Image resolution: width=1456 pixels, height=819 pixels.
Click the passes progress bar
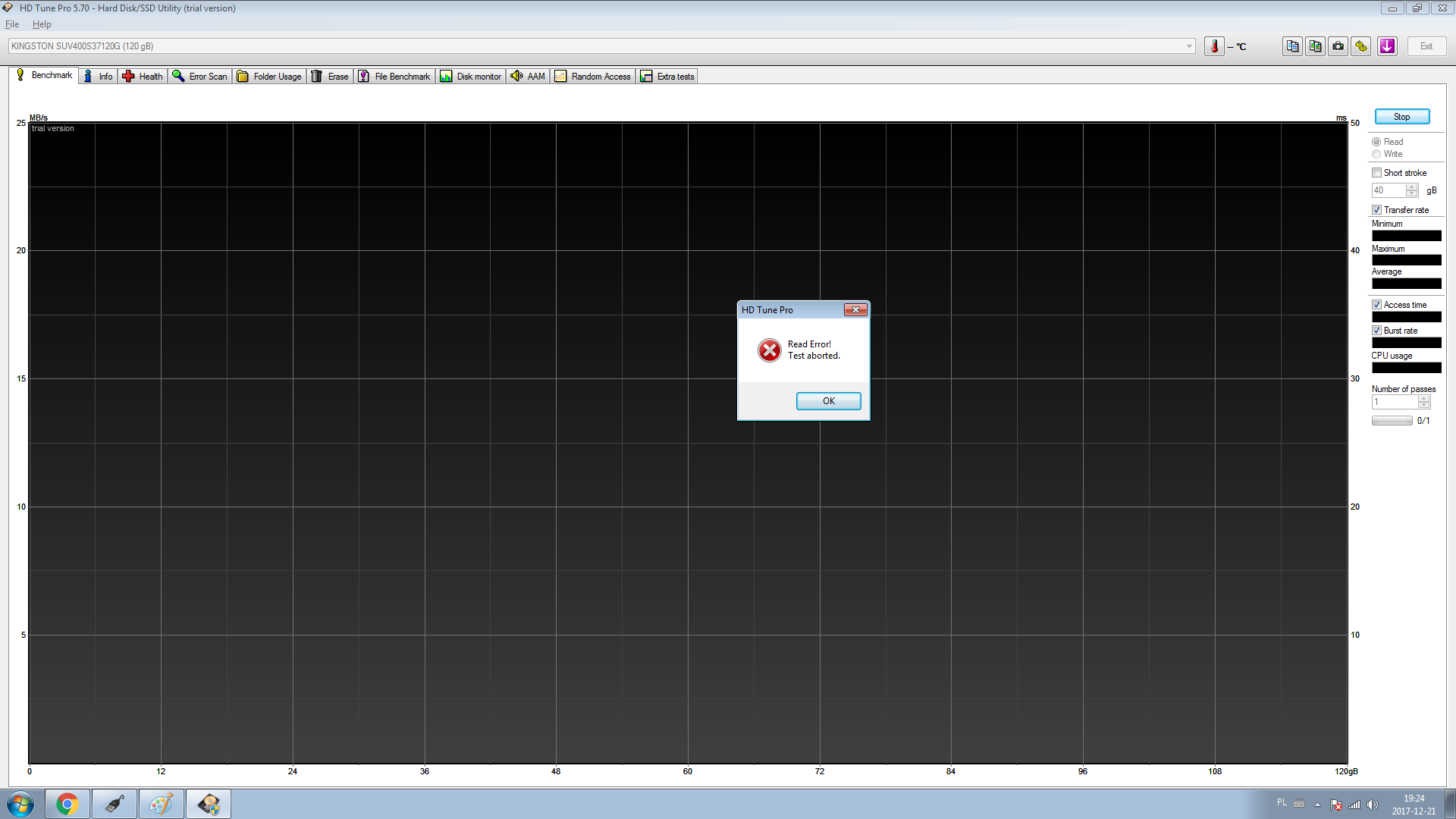tap(1392, 421)
